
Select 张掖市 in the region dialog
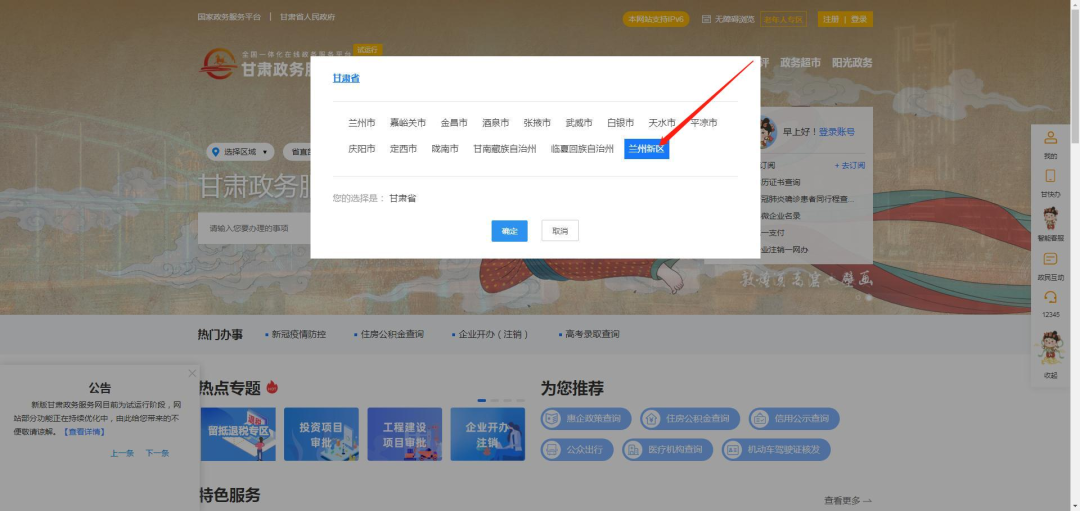(537, 123)
